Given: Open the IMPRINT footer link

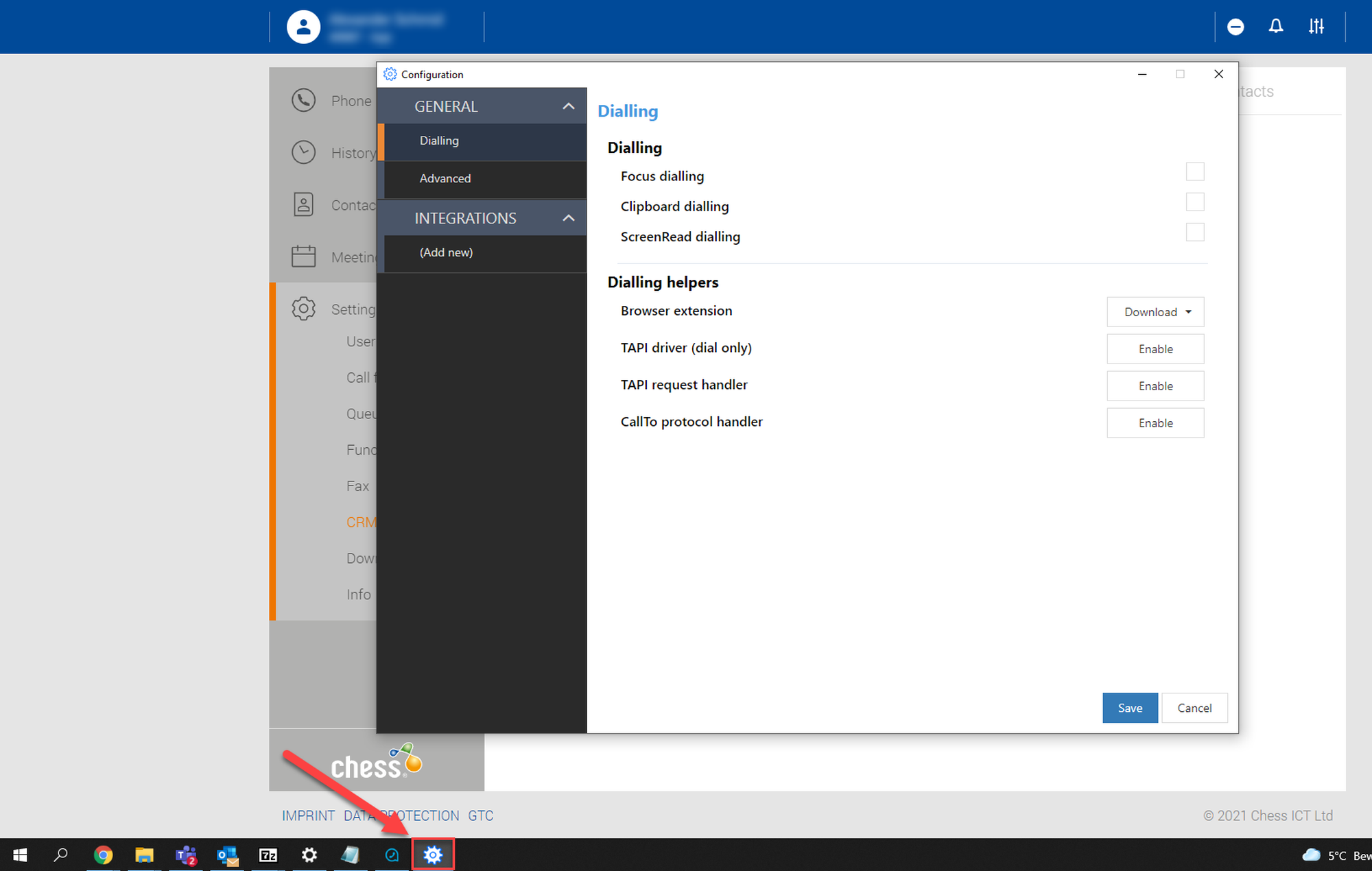Looking at the screenshot, I should (308, 815).
